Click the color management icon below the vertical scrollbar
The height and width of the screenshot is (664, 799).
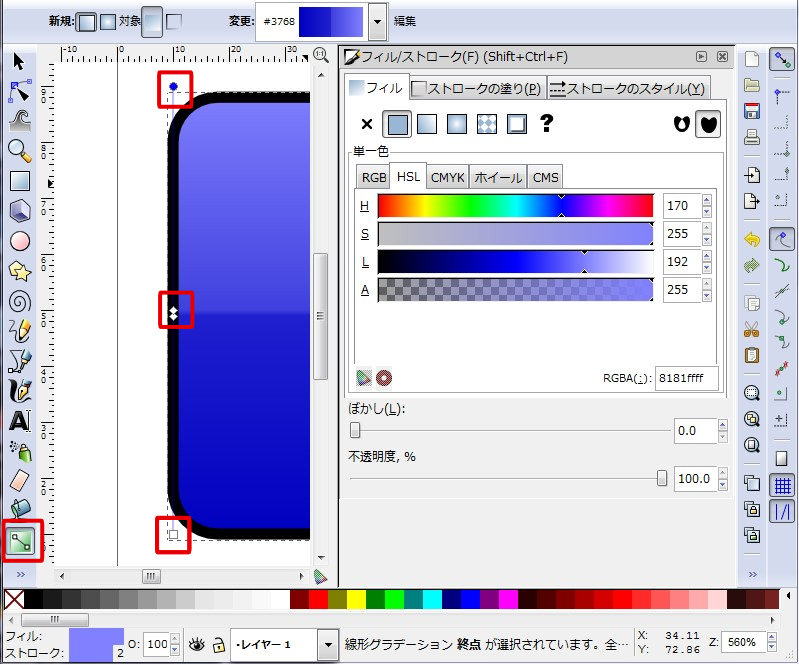[x=320, y=576]
